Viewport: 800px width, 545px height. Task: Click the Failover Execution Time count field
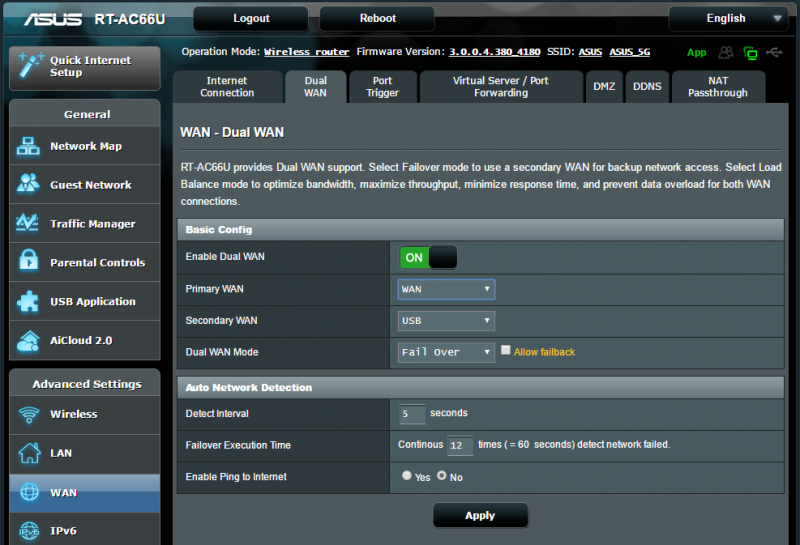460,445
